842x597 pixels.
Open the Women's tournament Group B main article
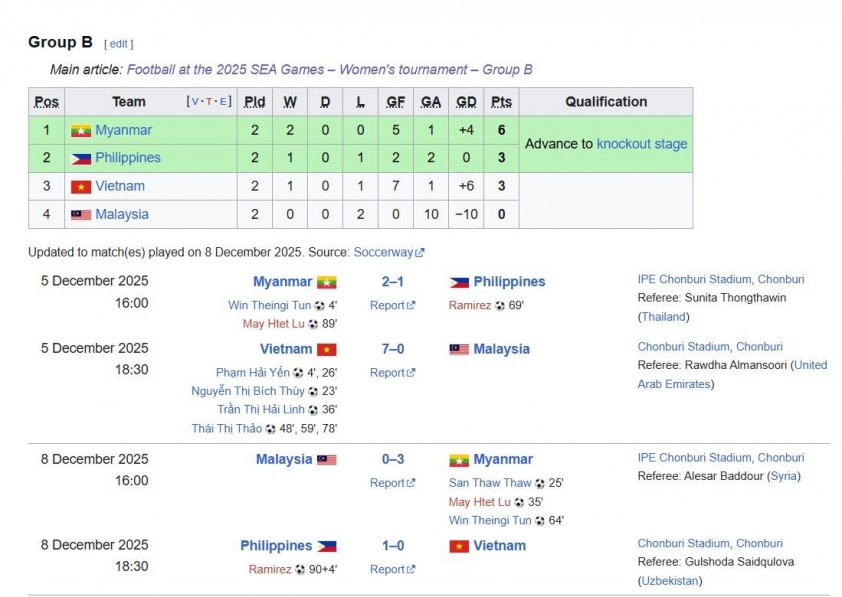329,70
